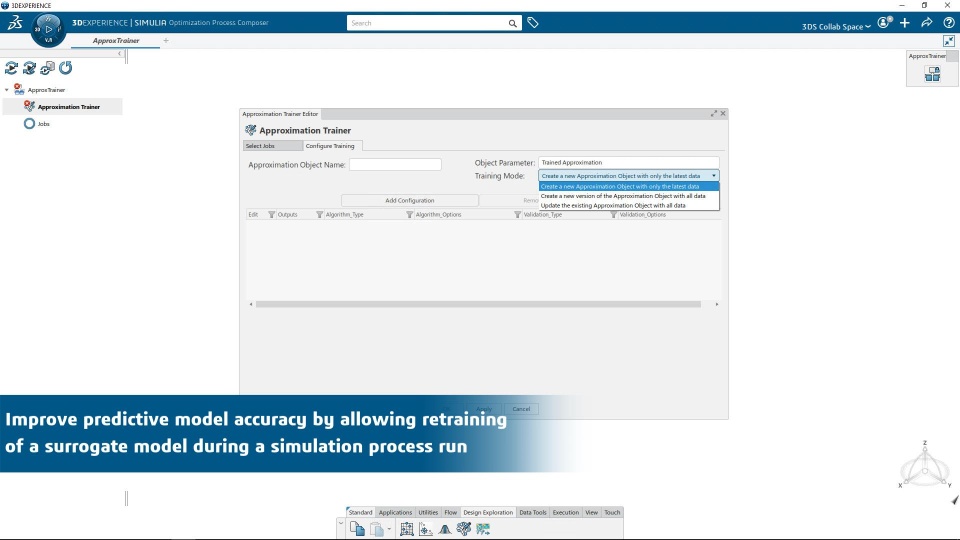The image size is (960, 540).
Task: Open the Design Exploration toolbar tab
Action: [488, 512]
